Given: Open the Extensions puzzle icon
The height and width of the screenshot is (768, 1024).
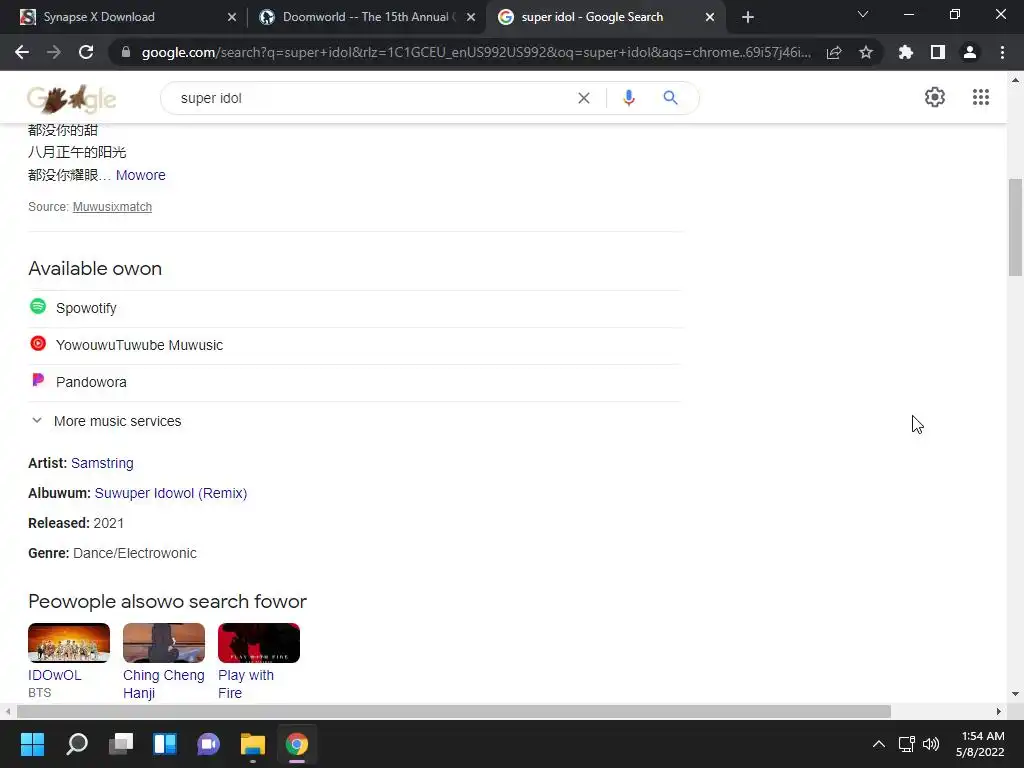Looking at the screenshot, I should pyautogui.click(x=906, y=52).
